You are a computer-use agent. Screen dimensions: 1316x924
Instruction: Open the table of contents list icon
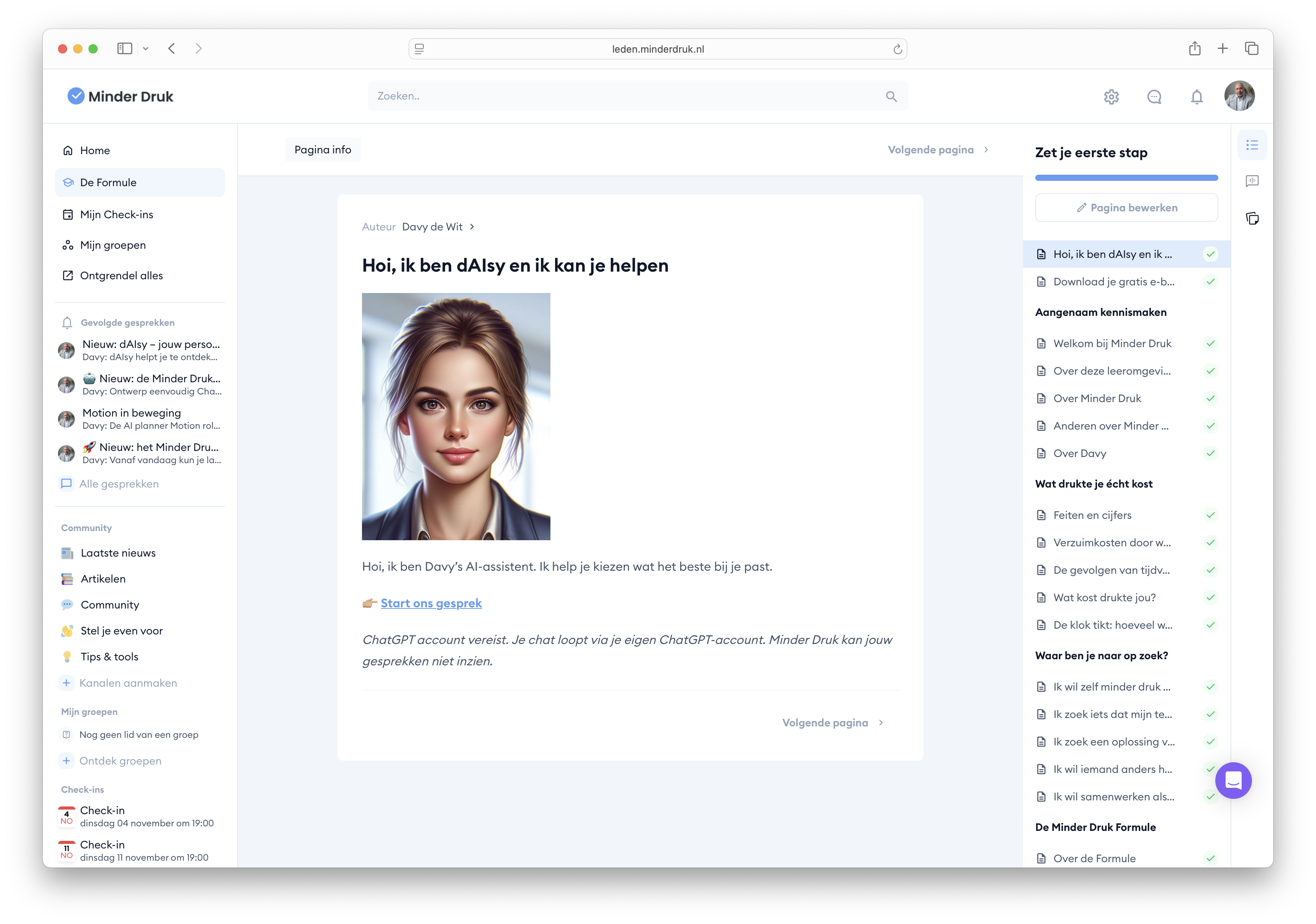(x=1252, y=145)
